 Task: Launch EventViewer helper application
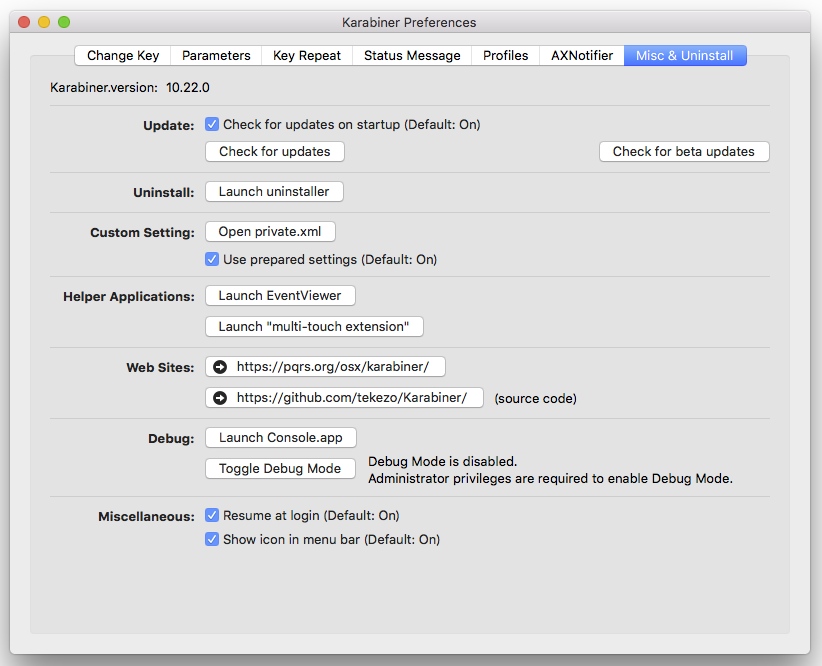(x=280, y=296)
